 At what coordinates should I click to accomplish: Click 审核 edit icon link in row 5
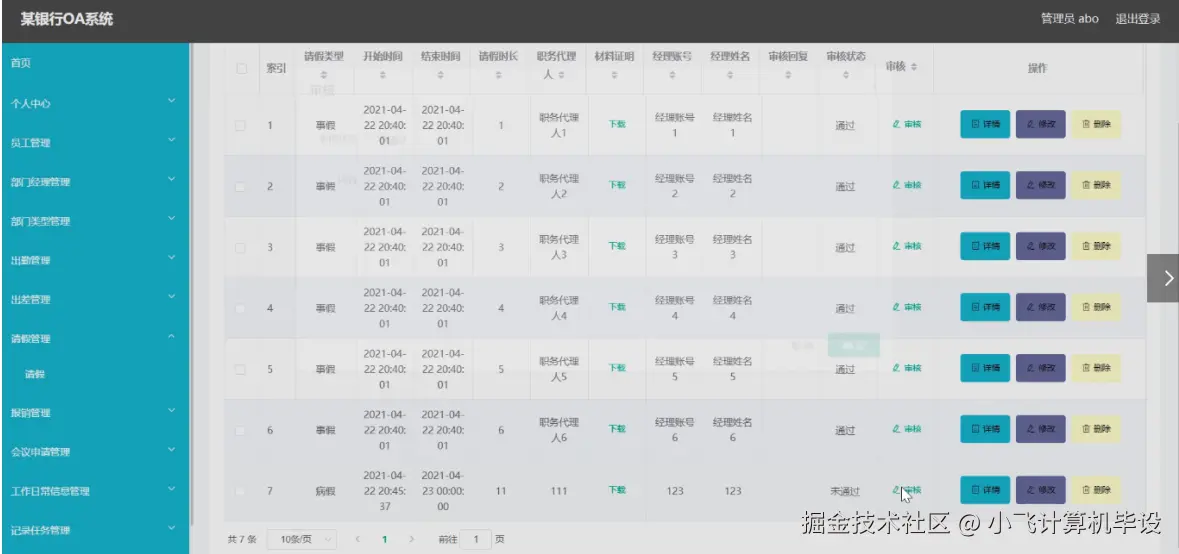point(907,368)
